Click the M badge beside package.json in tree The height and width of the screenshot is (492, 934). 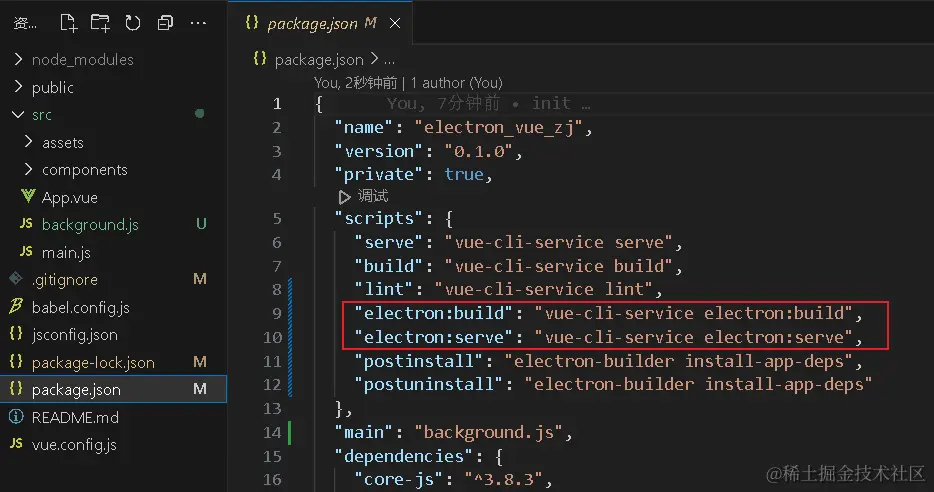pos(200,389)
